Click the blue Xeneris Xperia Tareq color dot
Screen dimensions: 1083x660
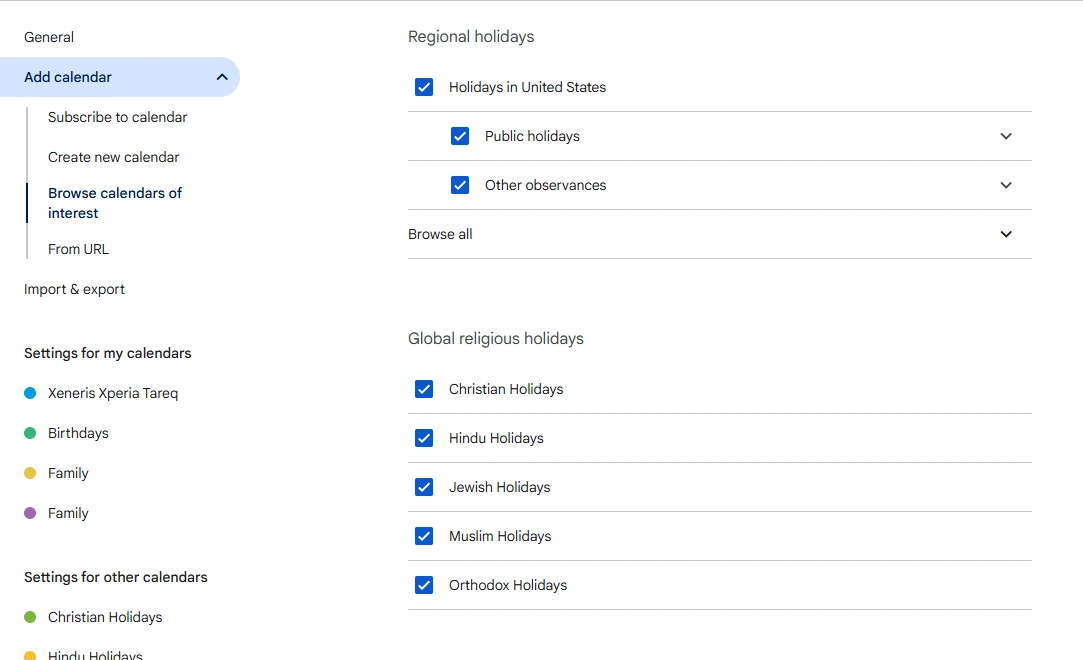(30, 393)
